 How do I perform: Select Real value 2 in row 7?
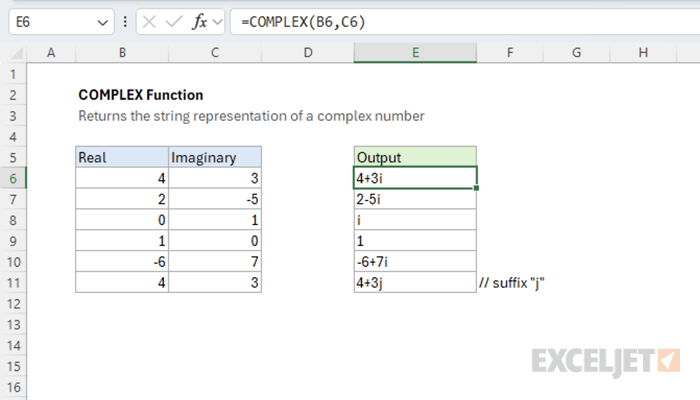[x=122, y=199]
